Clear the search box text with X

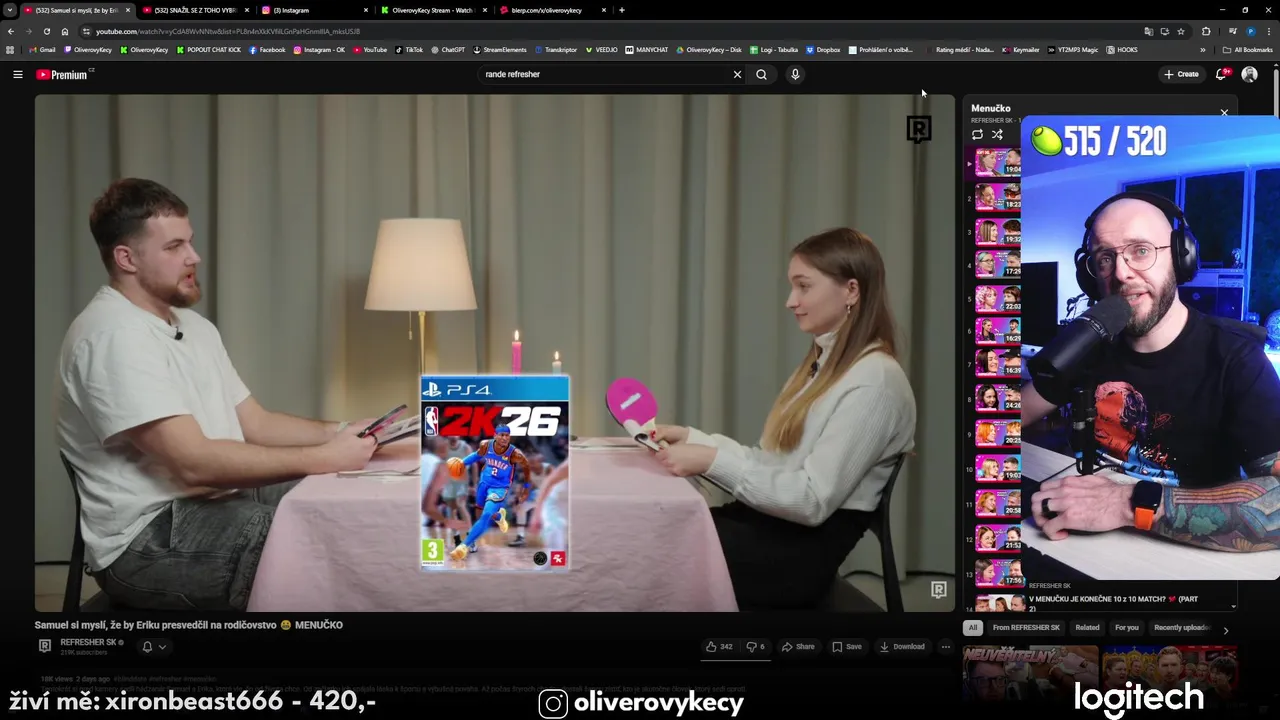pos(737,74)
